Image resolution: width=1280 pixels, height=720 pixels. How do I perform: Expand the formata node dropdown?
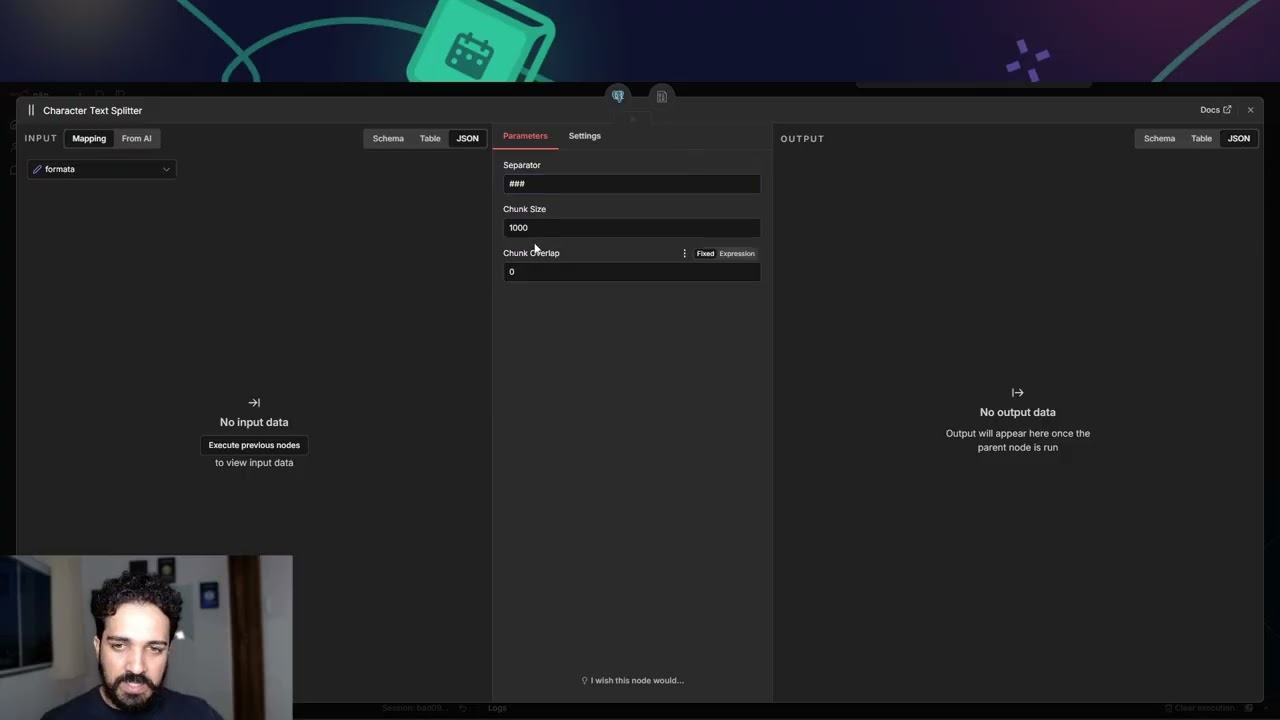pyautogui.click(x=102, y=169)
